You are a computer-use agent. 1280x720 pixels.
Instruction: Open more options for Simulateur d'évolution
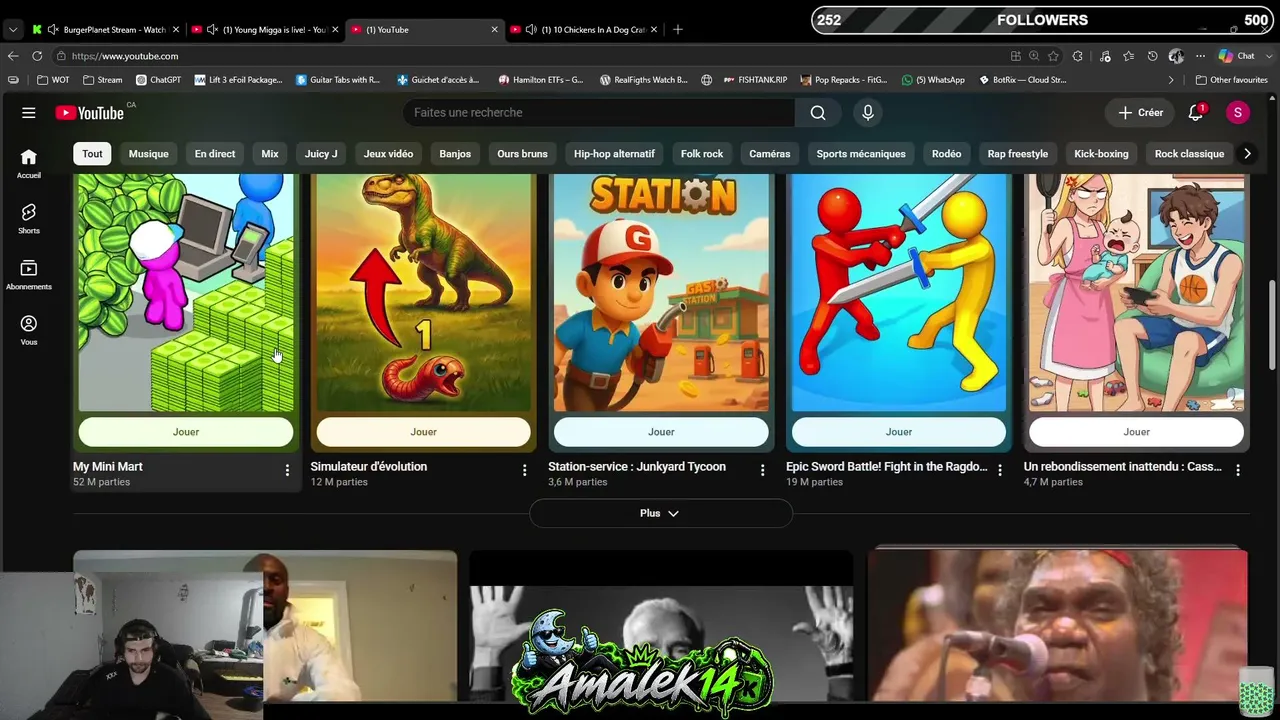click(x=524, y=470)
